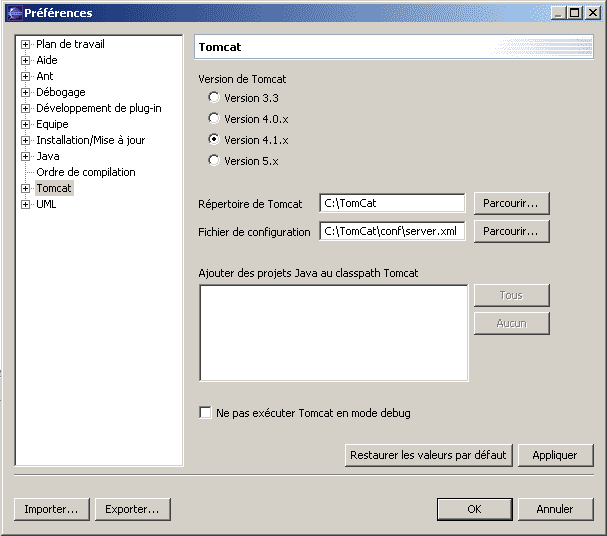Browse for Répertoire de Tomcat folder

click(511, 203)
